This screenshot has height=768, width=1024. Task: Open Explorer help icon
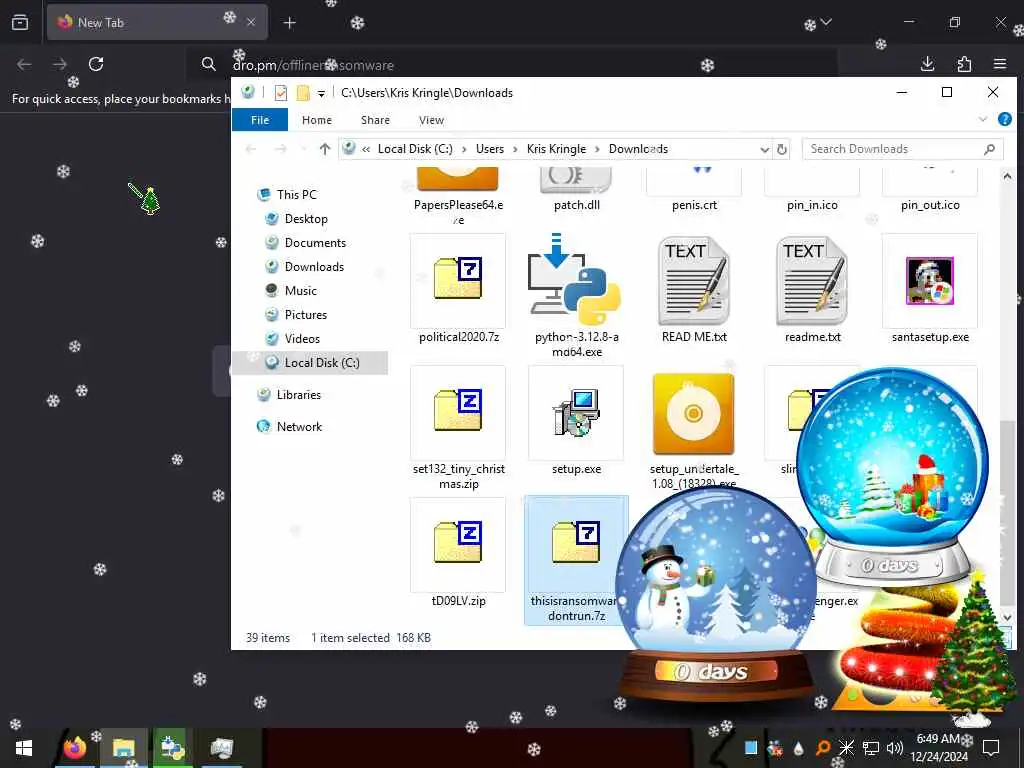pyautogui.click(x=1004, y=120)
